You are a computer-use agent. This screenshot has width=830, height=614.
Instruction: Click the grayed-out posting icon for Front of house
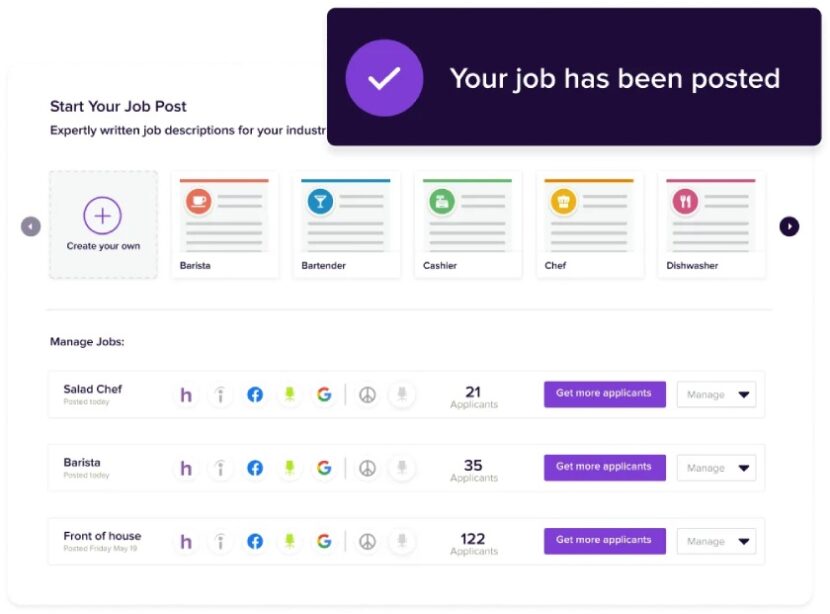pyautogui.click(x=401, y=541)
